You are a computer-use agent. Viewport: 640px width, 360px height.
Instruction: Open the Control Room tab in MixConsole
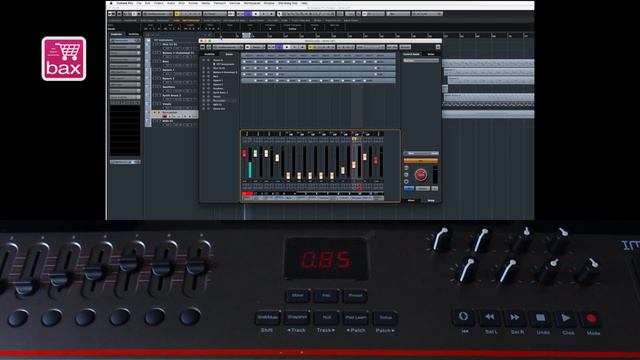coord(411,54)
